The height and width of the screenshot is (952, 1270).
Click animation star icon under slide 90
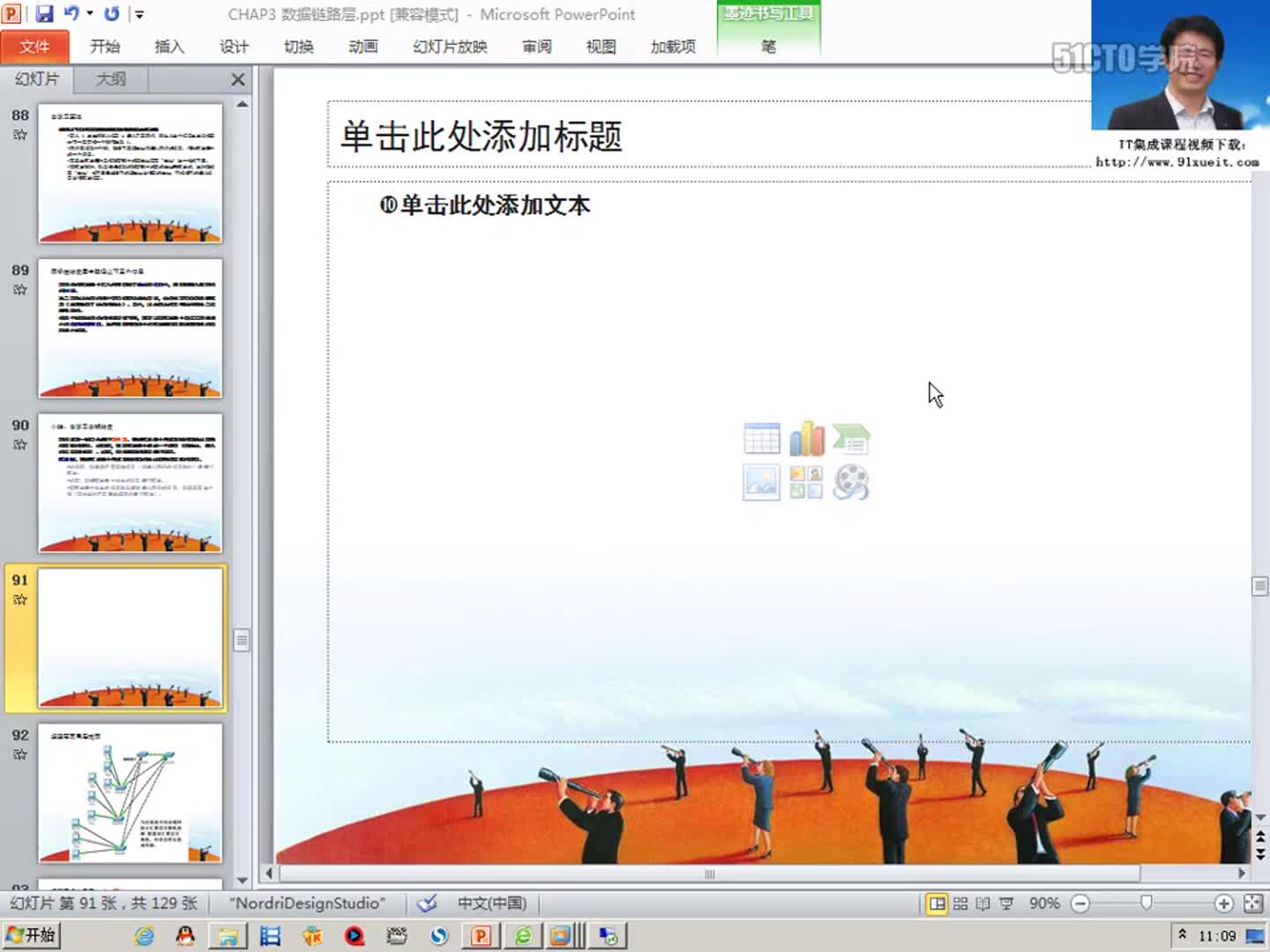[20, 445]
